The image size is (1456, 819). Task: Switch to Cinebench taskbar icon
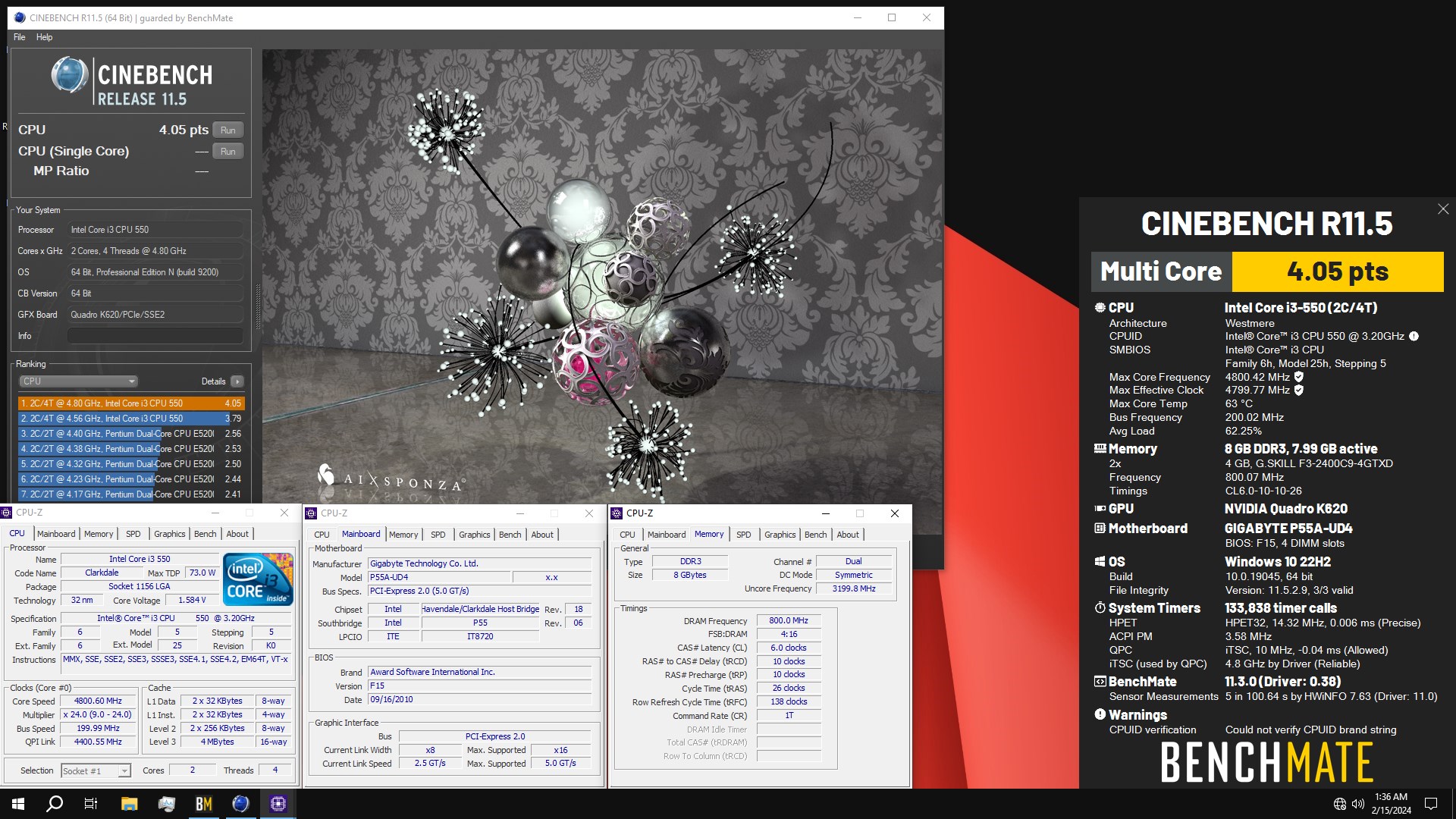pyautogui.click(x=240, y=804)
